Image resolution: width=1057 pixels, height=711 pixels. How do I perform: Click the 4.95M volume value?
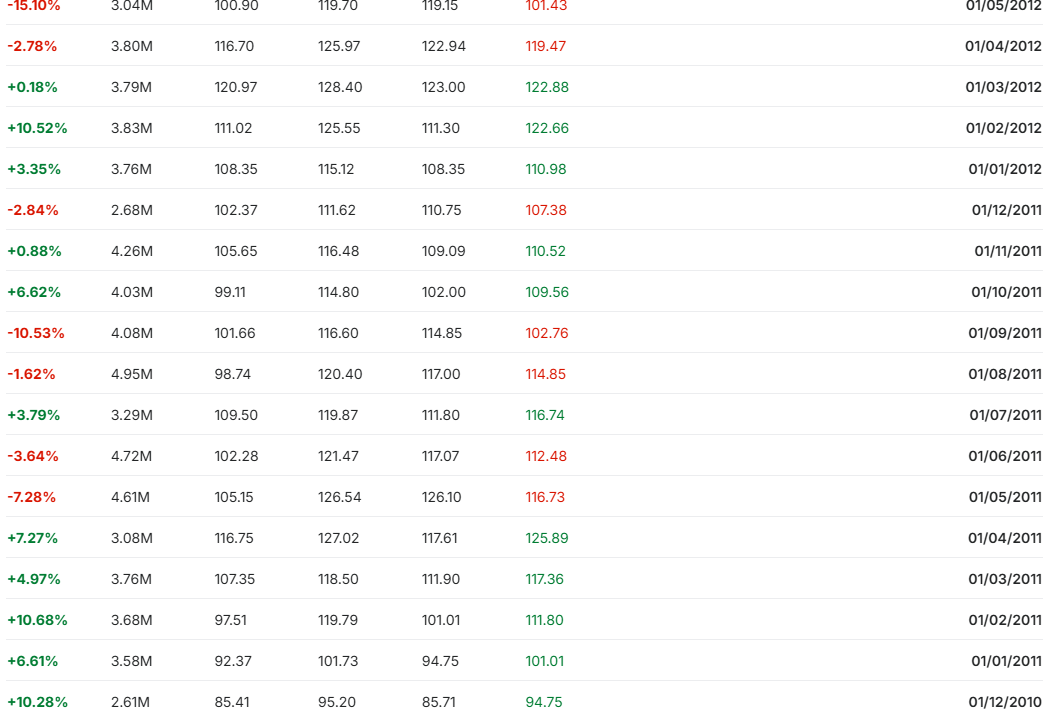pos(132,374)
